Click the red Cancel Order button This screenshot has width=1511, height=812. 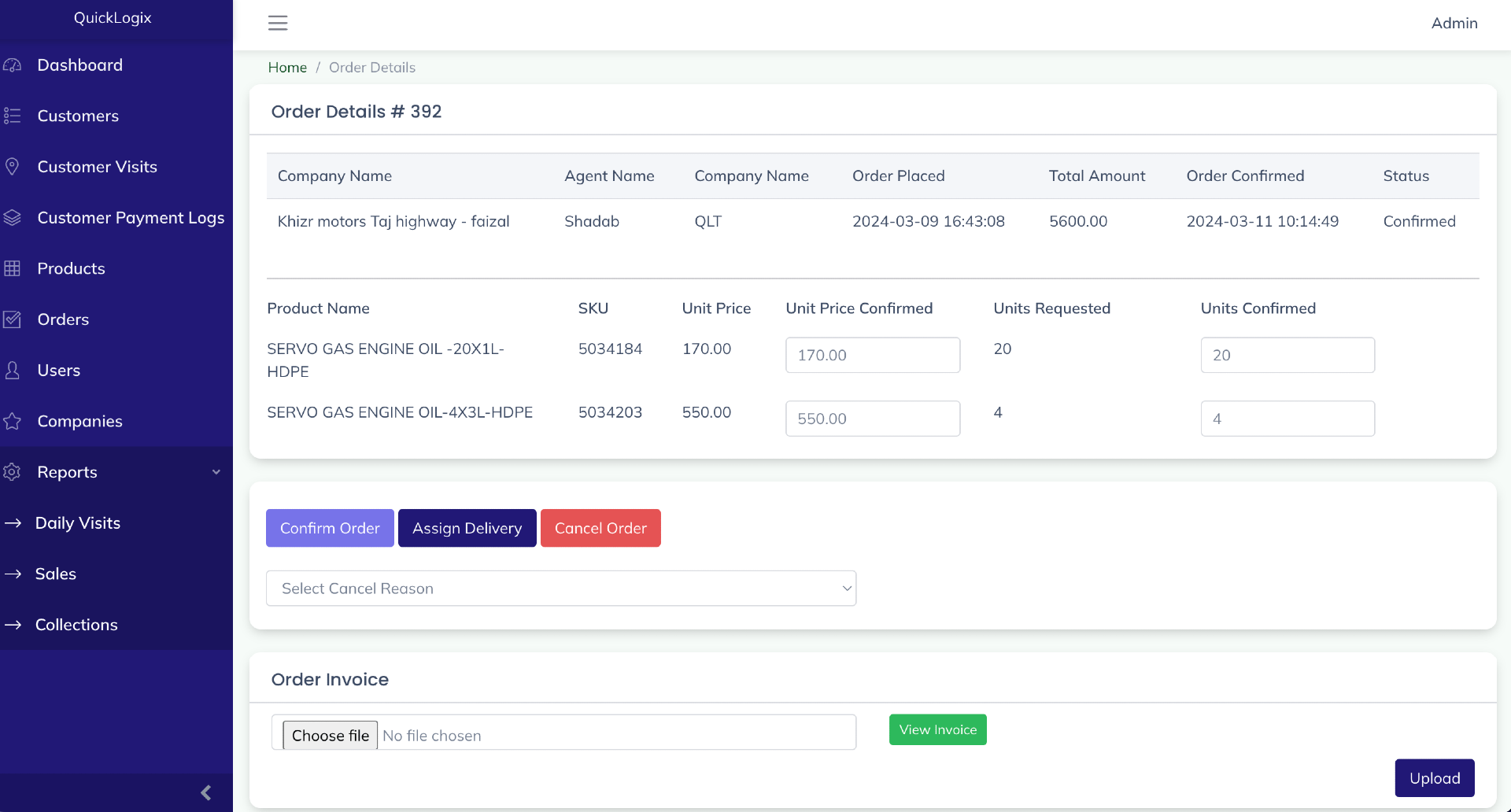600,528
